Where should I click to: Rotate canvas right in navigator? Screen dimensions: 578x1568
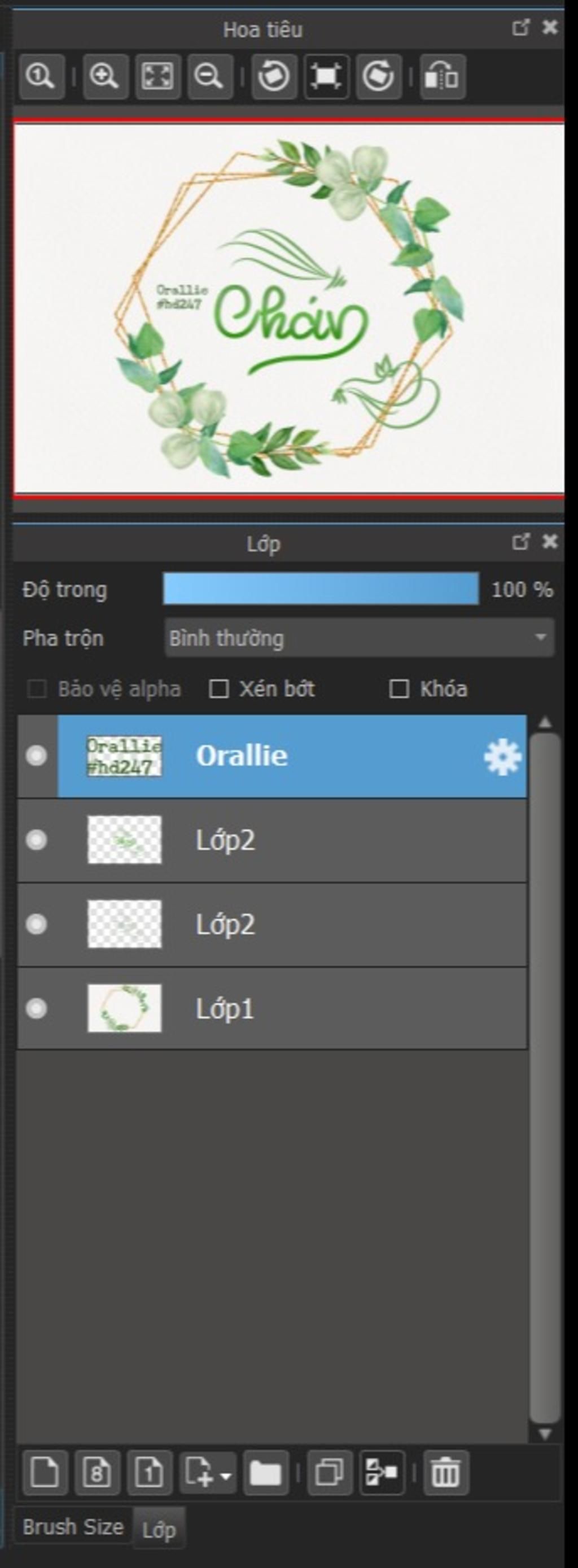click(378, 77)
